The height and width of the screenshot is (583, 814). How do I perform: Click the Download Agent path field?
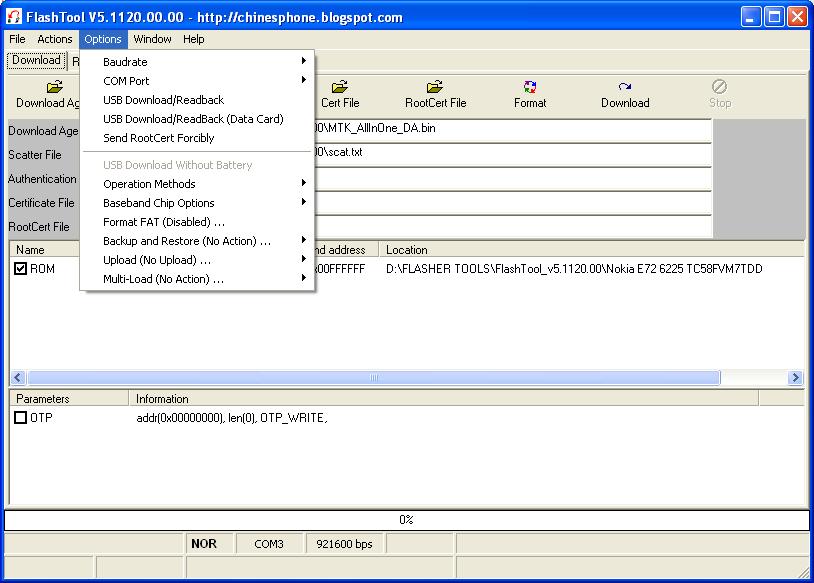[x=512, y=129]
